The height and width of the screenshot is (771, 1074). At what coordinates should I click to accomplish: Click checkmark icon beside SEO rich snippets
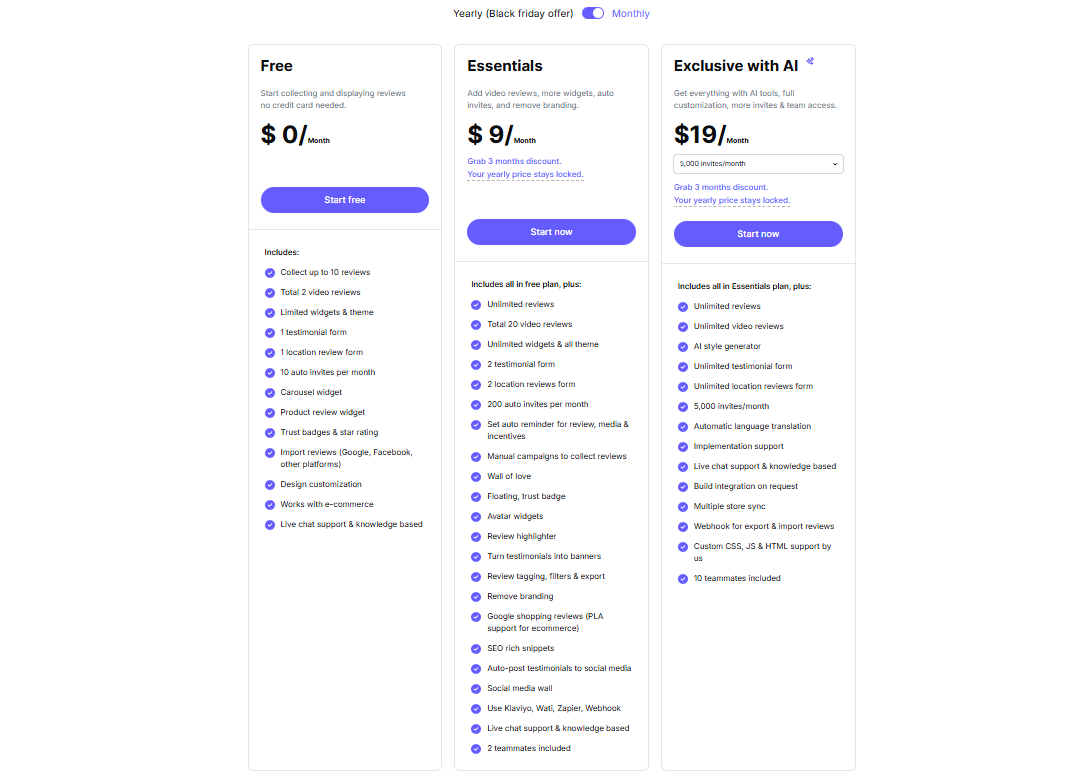coord(476,649)
